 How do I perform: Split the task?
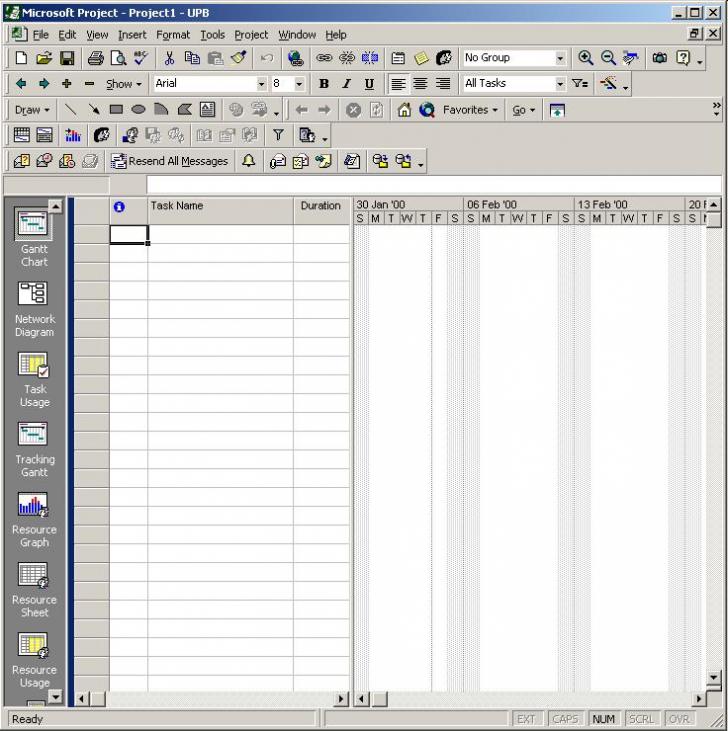[x=370, y=58]
